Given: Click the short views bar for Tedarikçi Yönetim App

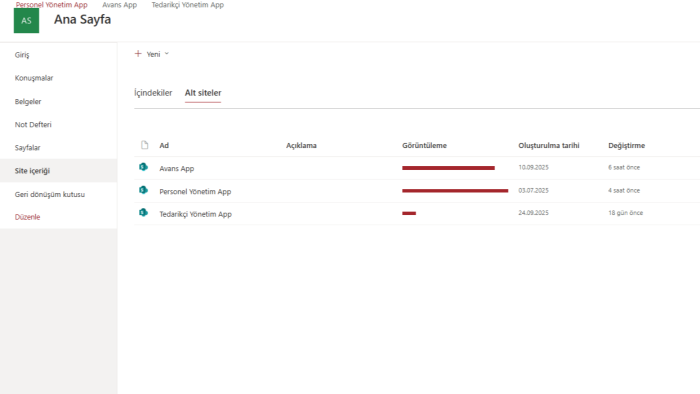Looking at the screenshot, I should (x=409, y=213).
